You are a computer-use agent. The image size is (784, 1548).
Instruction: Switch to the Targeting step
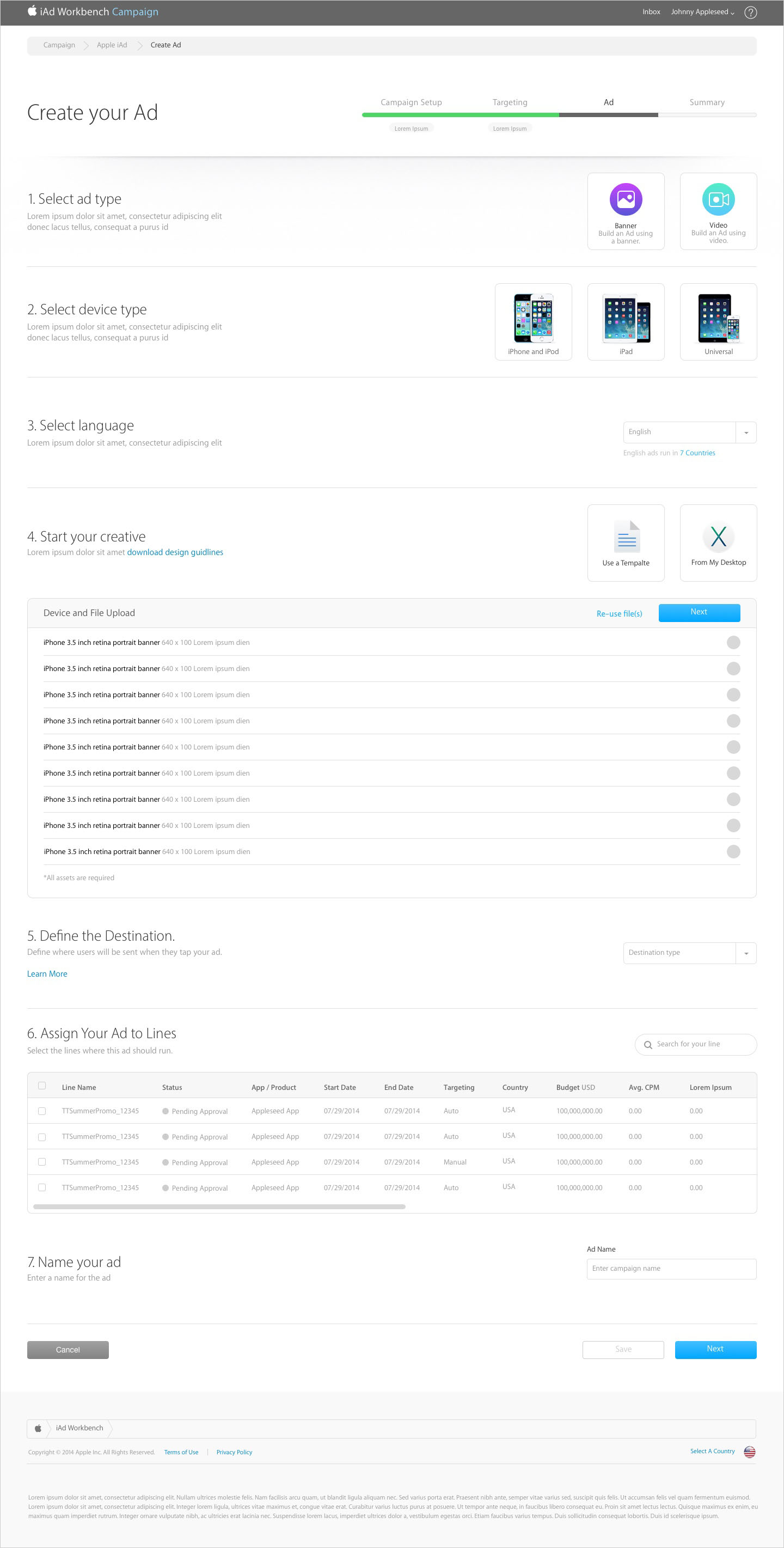(x=510, y=103)
